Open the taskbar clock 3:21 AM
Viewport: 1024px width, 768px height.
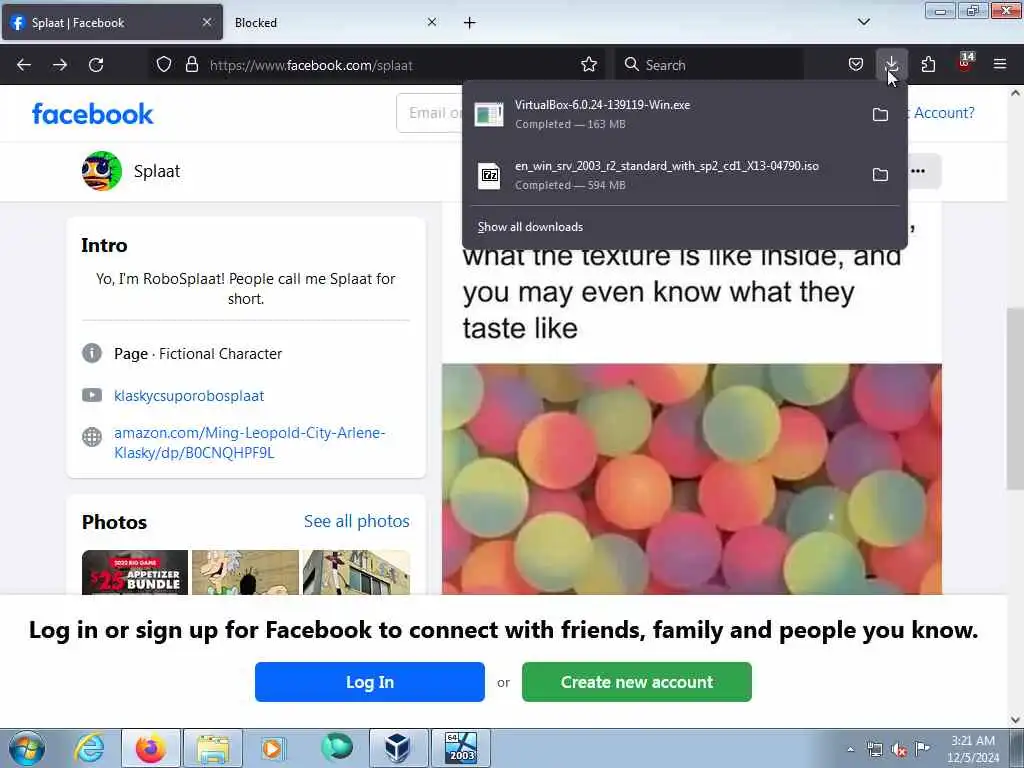coord(973,749)
